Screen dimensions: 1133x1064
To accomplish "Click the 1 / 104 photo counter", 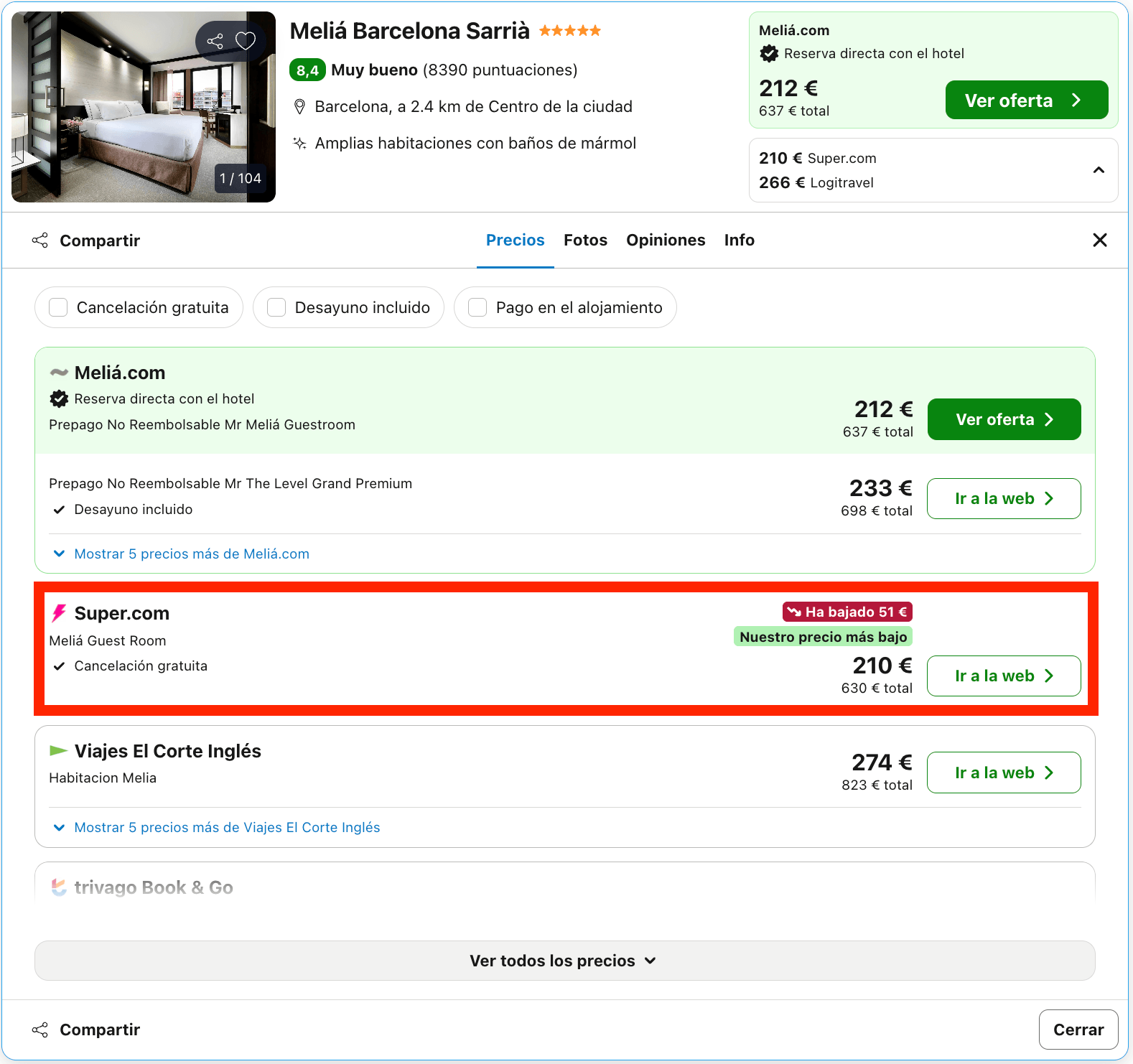I will coord(241,178).
